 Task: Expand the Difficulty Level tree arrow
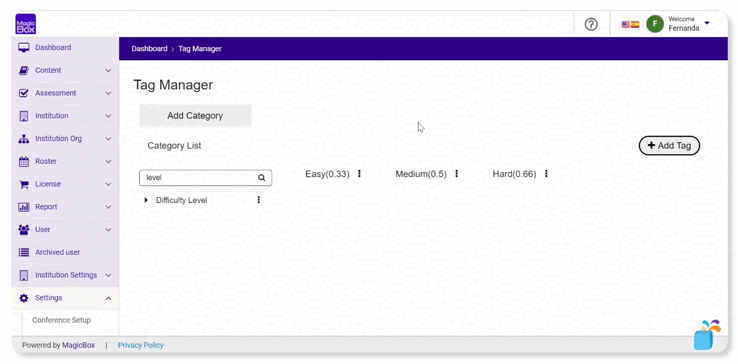146,200
